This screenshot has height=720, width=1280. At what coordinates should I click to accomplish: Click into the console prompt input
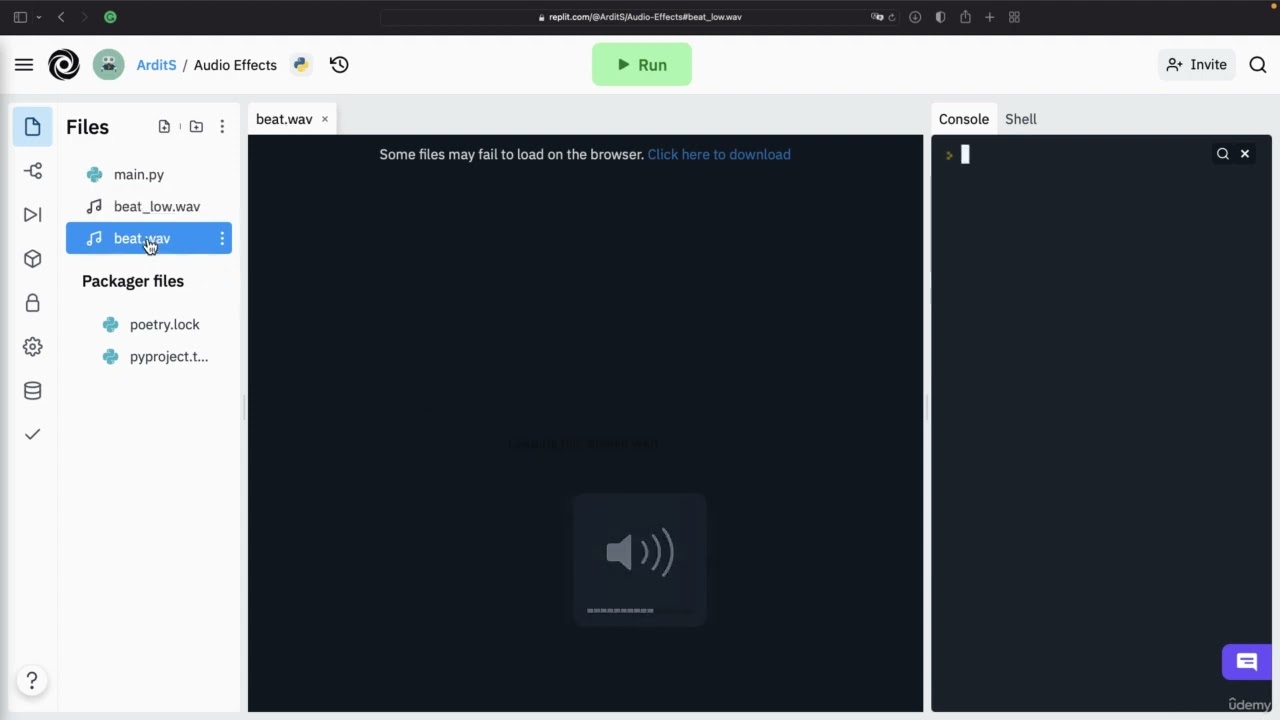coord(965,154)
